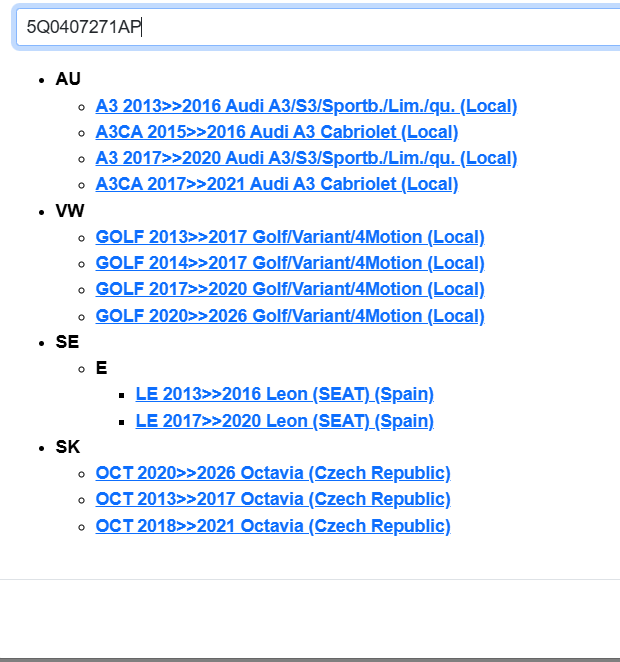Click the SK brand heading
The width and height of the screenshot is (620, 662).
pos(67,447)
